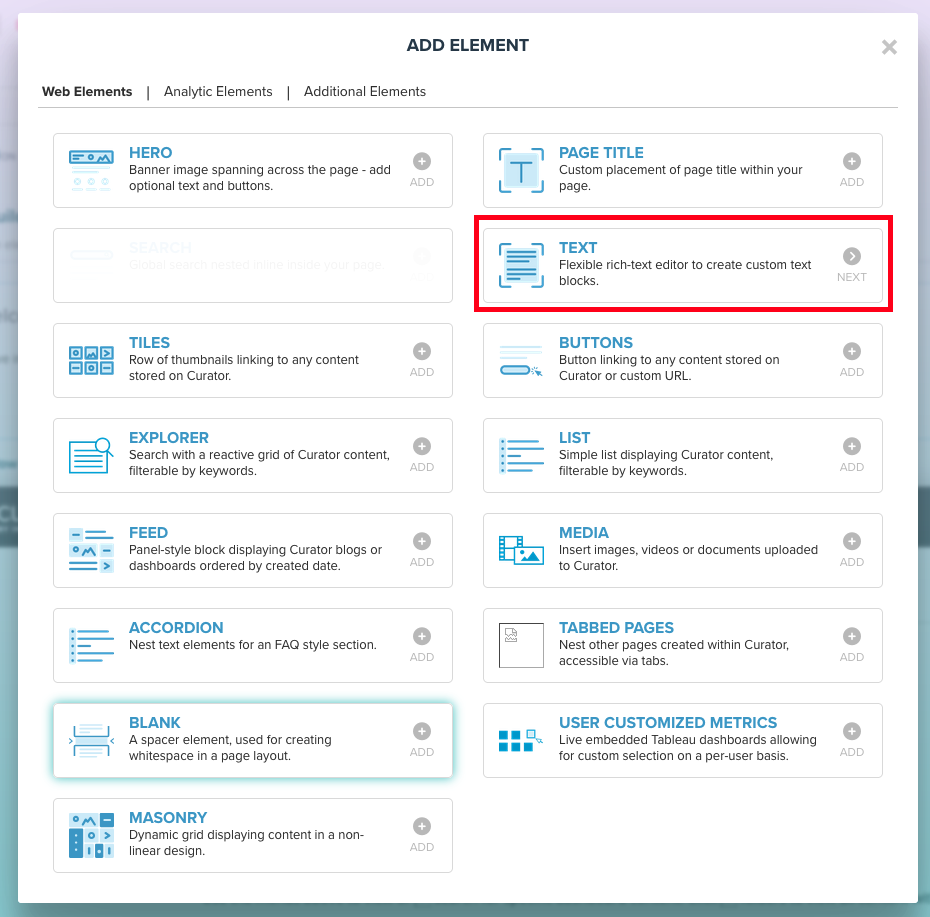930x917 pixels.
Task: Click the Feed element icon
Action: (91, 550)
